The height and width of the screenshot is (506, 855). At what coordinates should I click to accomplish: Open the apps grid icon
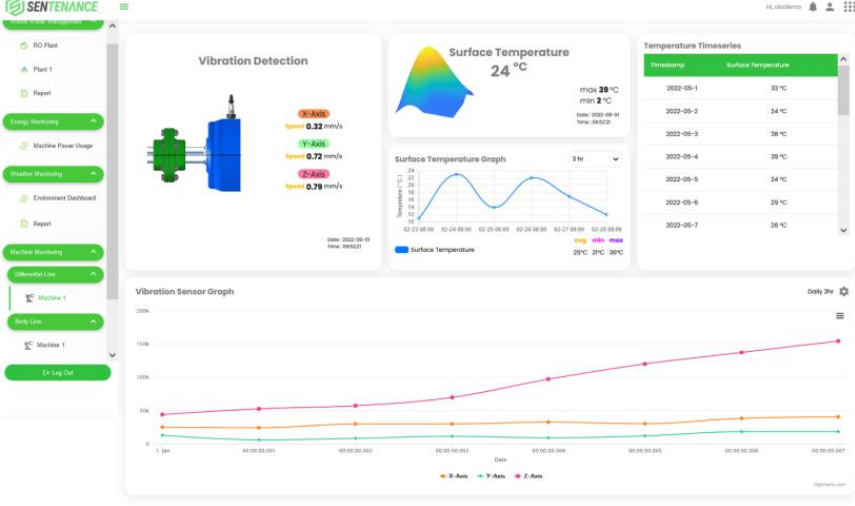[x=849, y=7]
